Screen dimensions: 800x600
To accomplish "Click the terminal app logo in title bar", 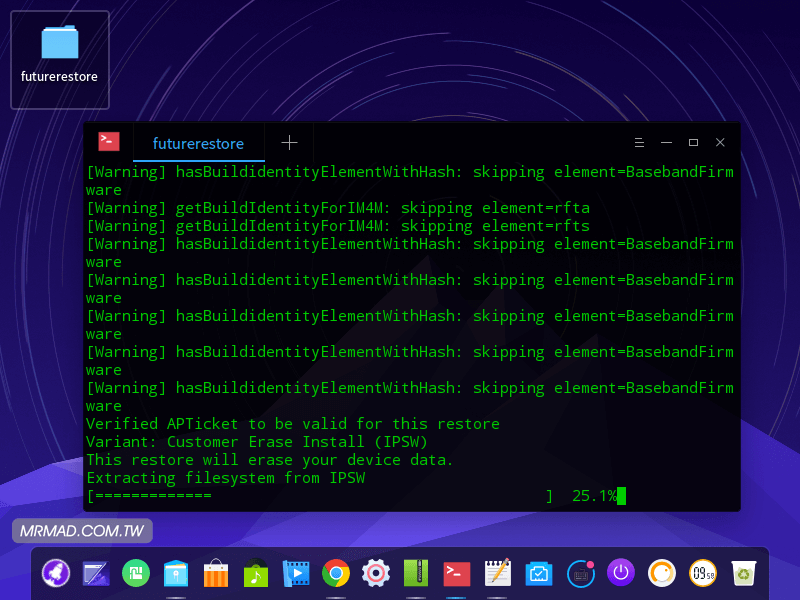I will (109, 142).
